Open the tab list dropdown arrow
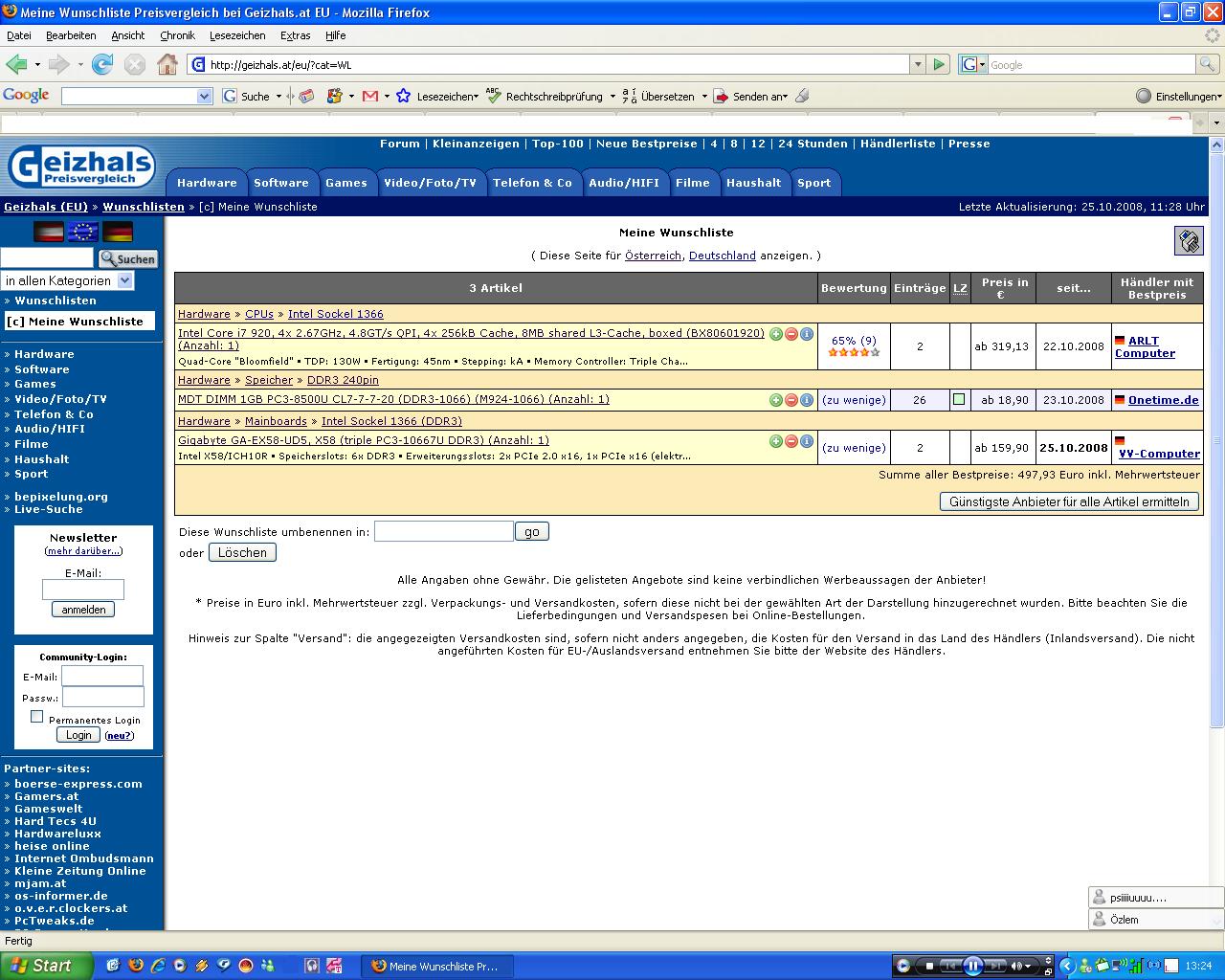 [x=1216, y=122]
